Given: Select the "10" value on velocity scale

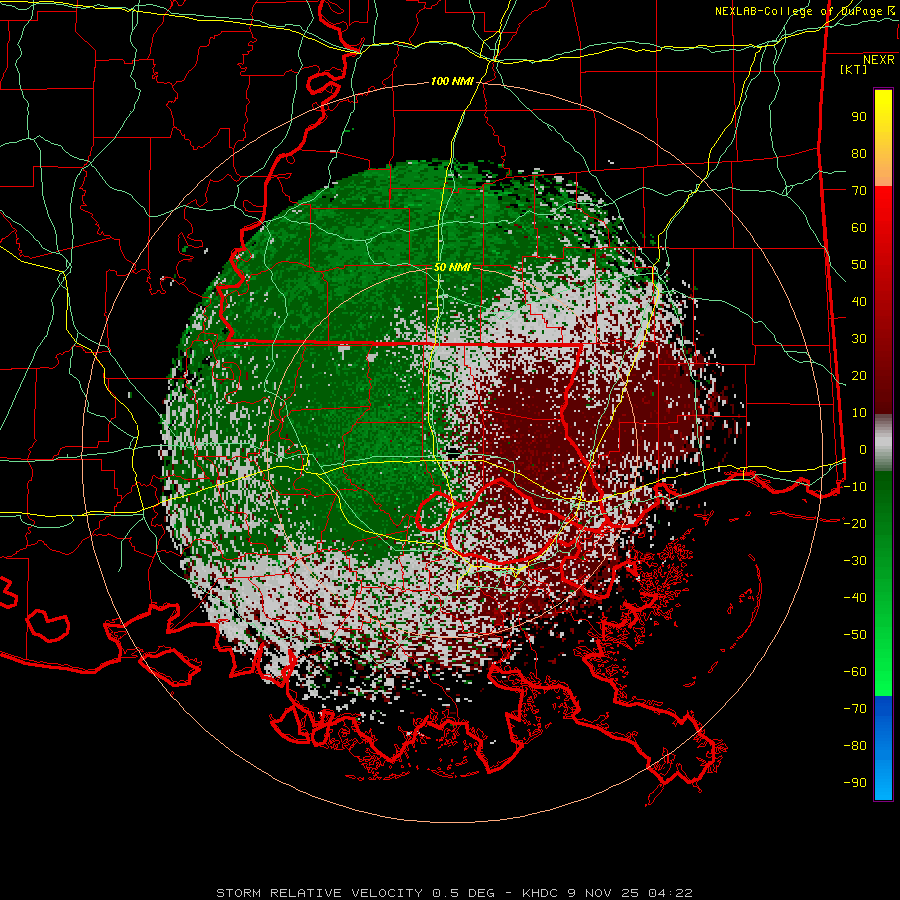Looking at the screenshot, I should [x=859, y=413].
